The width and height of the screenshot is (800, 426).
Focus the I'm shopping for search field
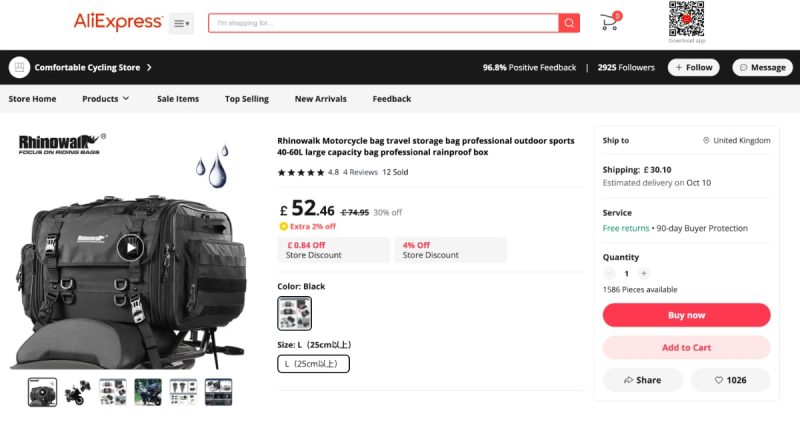(384, 23)
